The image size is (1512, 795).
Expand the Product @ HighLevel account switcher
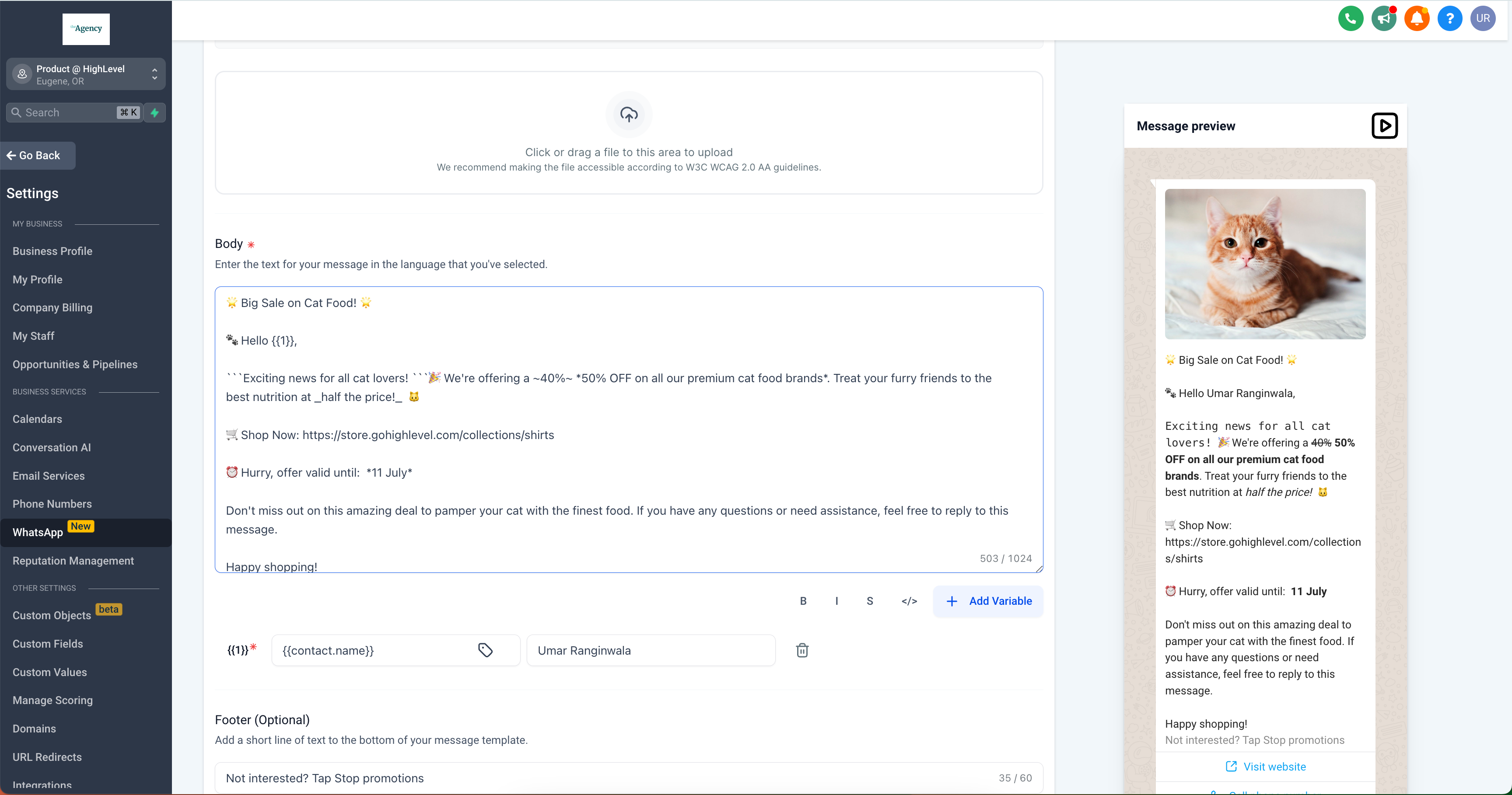click(x=86, y=74)
